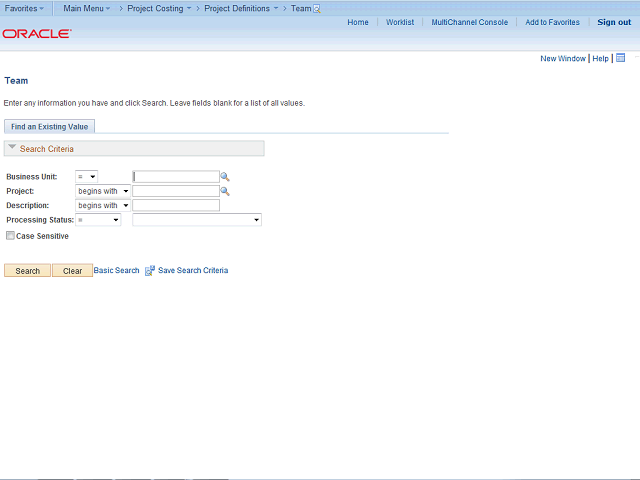Screen dimensions: 640x480
Task: Click the Search button
Action: coord(27,271)
